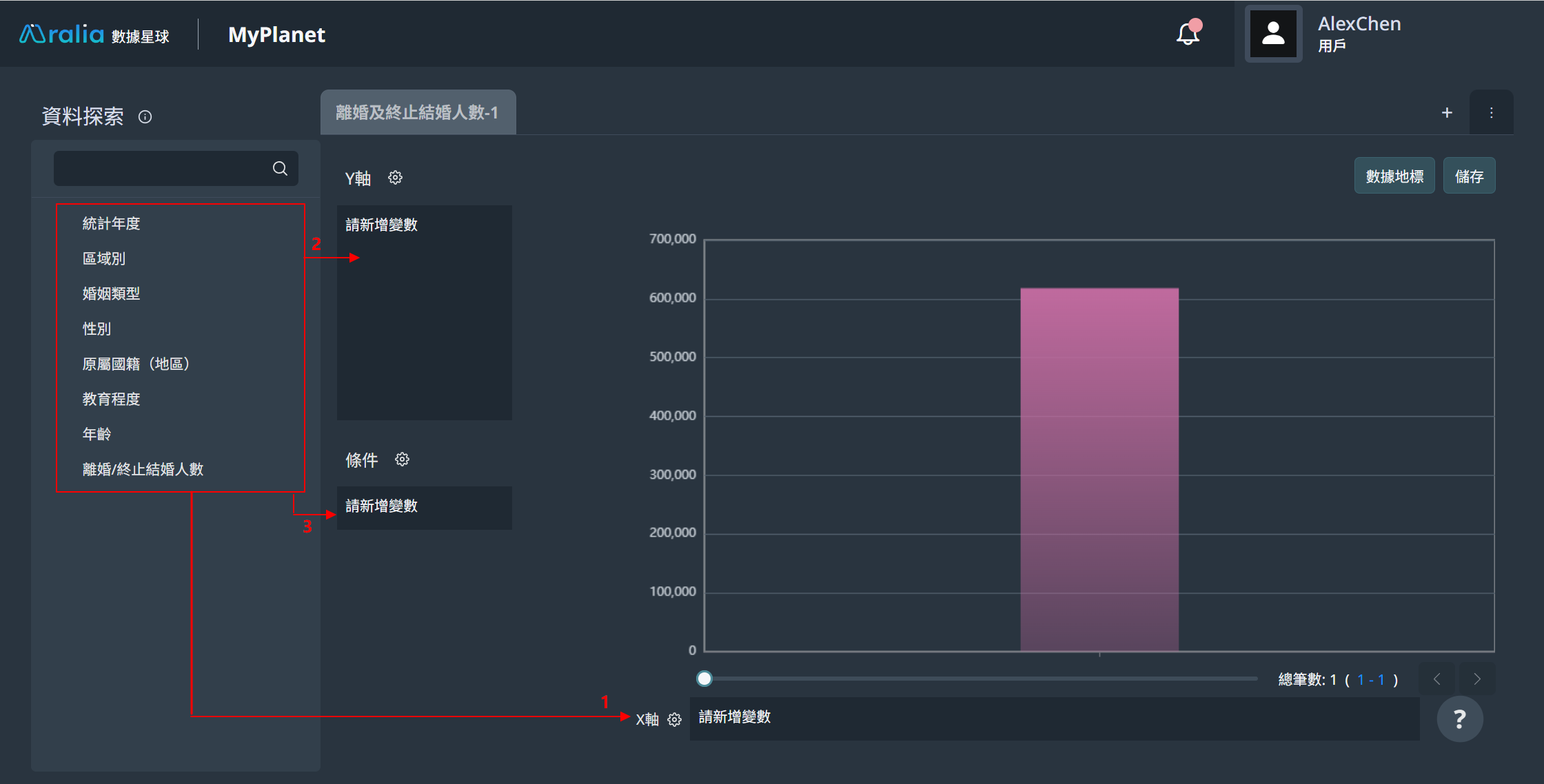Select the 離婚及終止結婚人數-1 tab
The image size is (1544, 784).
click(418, 112)
